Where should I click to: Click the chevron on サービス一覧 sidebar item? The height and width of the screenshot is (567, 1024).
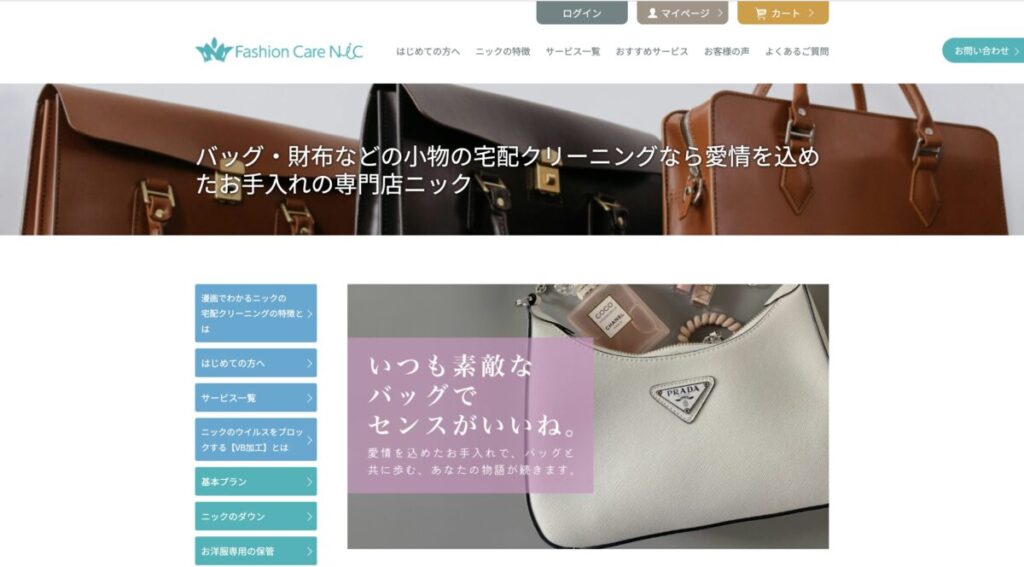[x=310, y=398]
